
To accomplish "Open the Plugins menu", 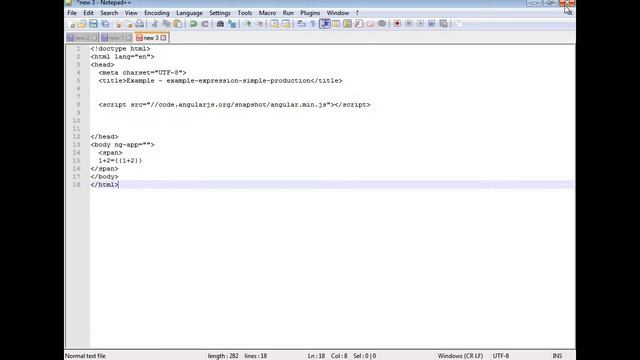I will click(x=310, y=13).
